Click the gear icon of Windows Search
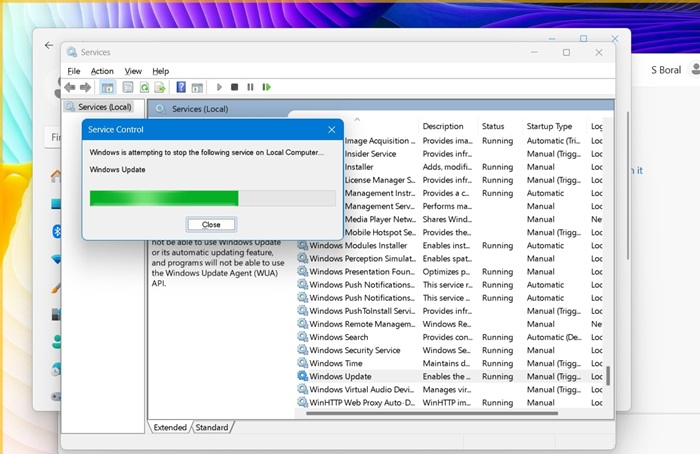 303,337
